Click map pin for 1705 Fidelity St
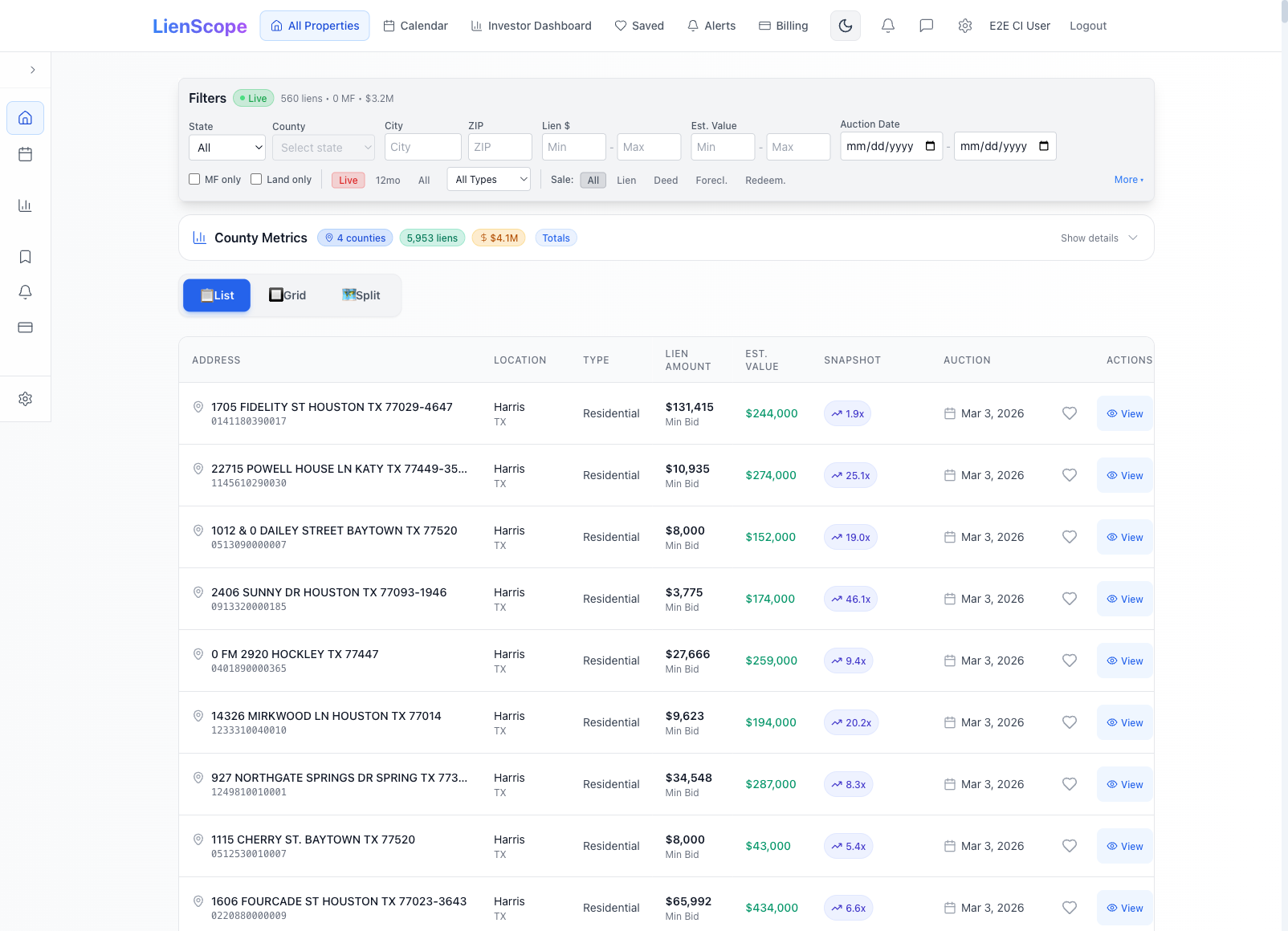Screen dimensions: 1288x931 (x=198, y=407)
